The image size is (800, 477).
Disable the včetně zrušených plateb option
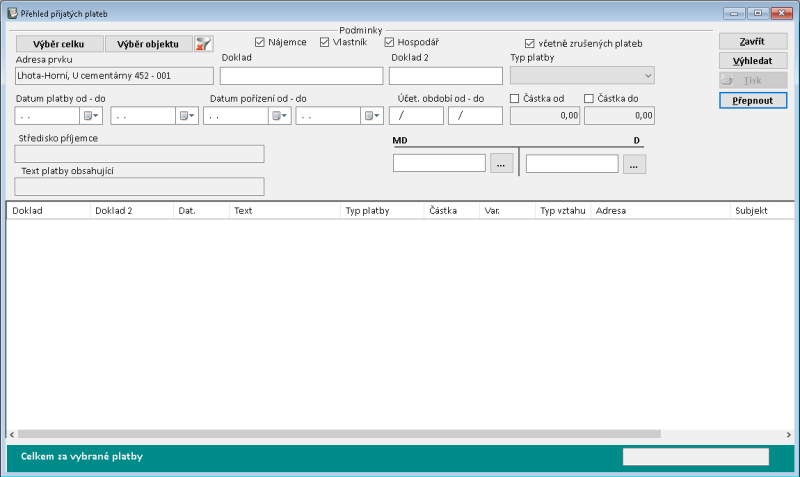tap(530, 44)
